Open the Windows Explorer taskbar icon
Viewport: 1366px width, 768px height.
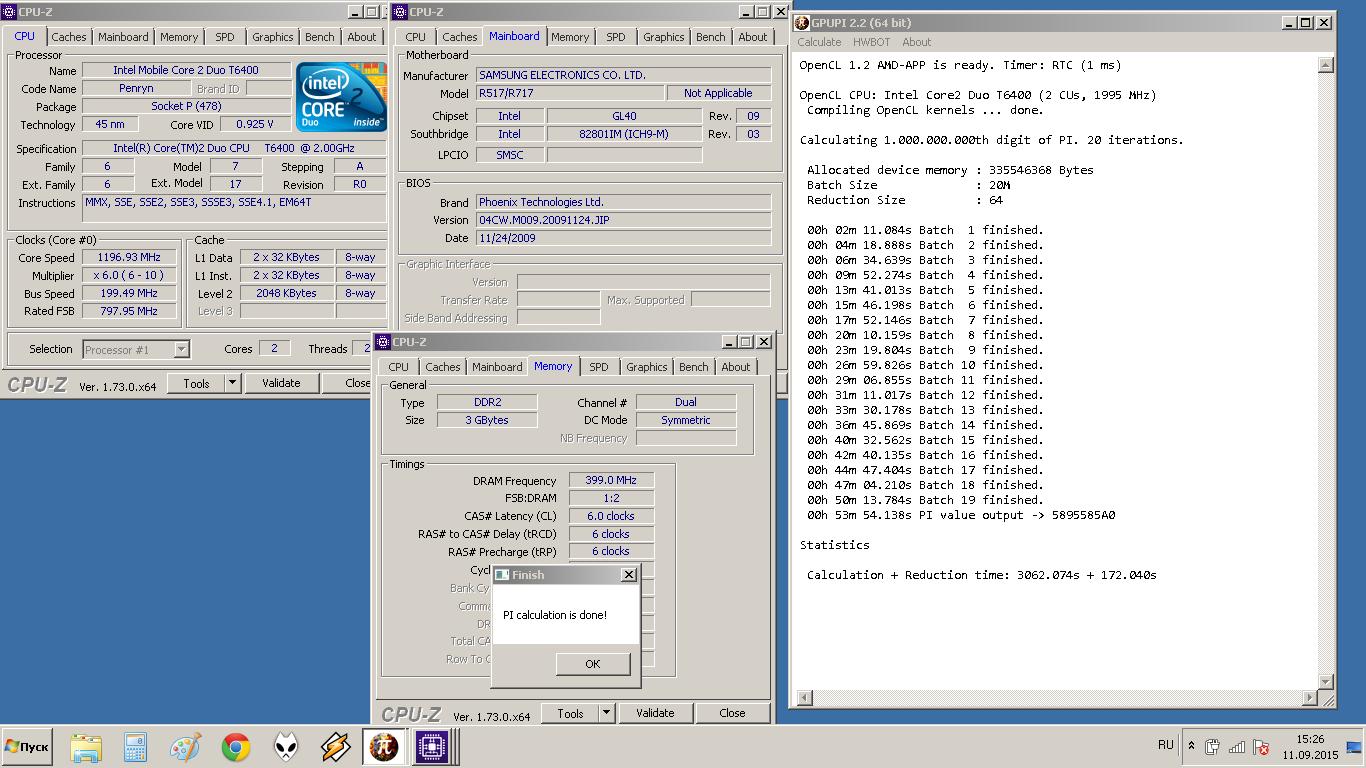click(x=86, y=747)
